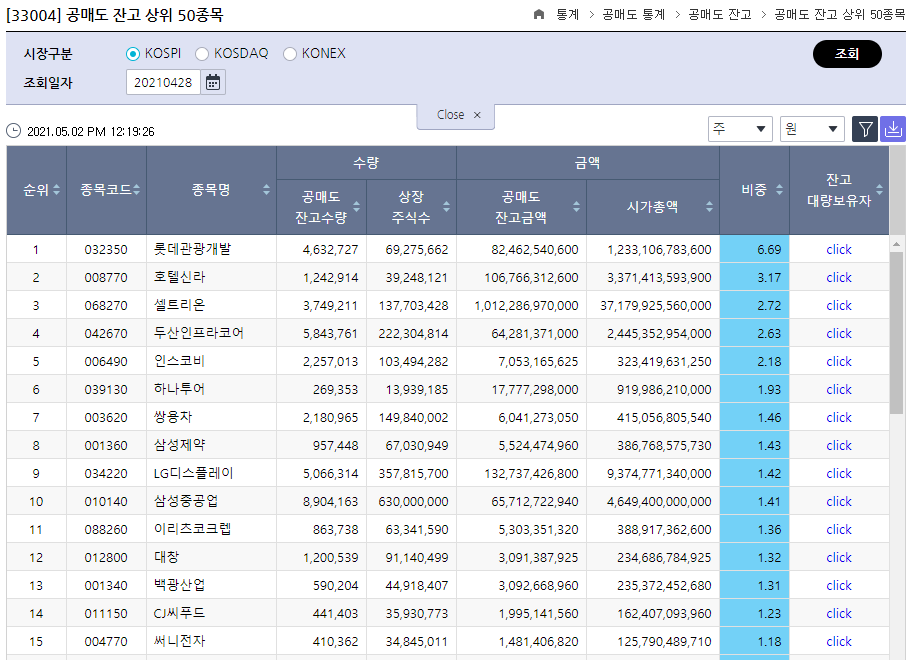Click the link for 하나투어 row
This screenshot has width=913, height=660.
(x=838, y=389)
